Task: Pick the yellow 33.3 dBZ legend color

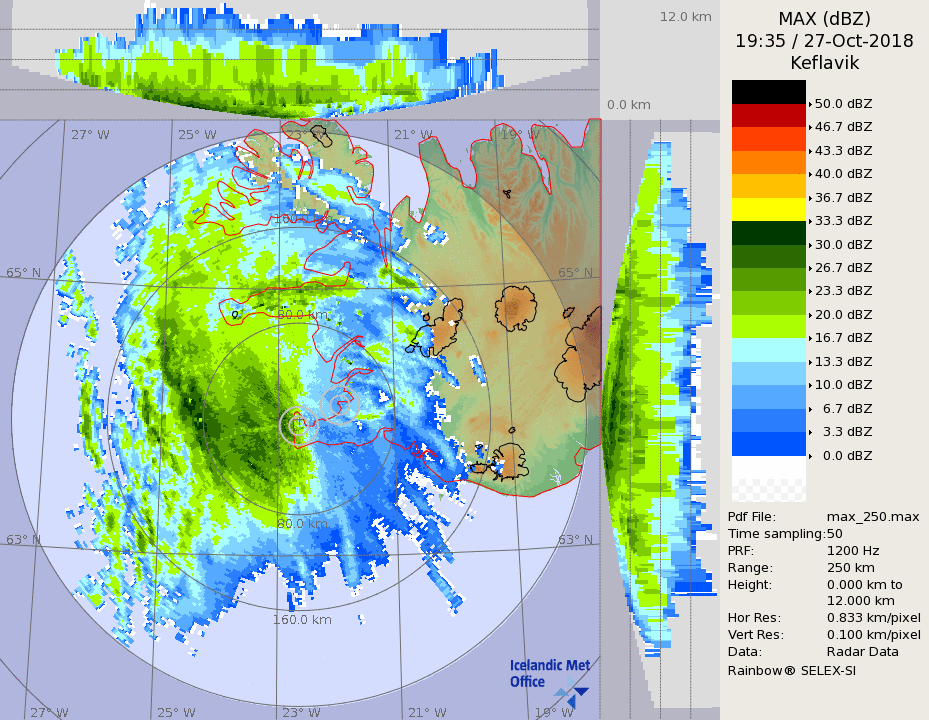Action: 768,209
